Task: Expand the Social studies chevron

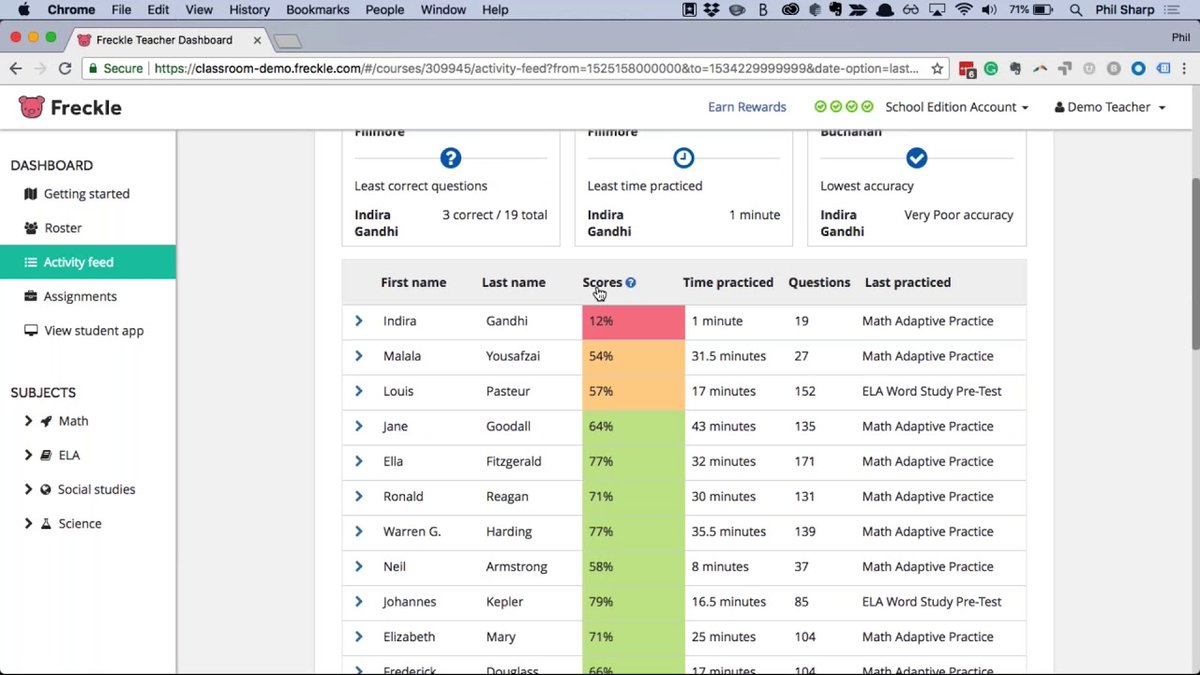Action: pos(28,489)
